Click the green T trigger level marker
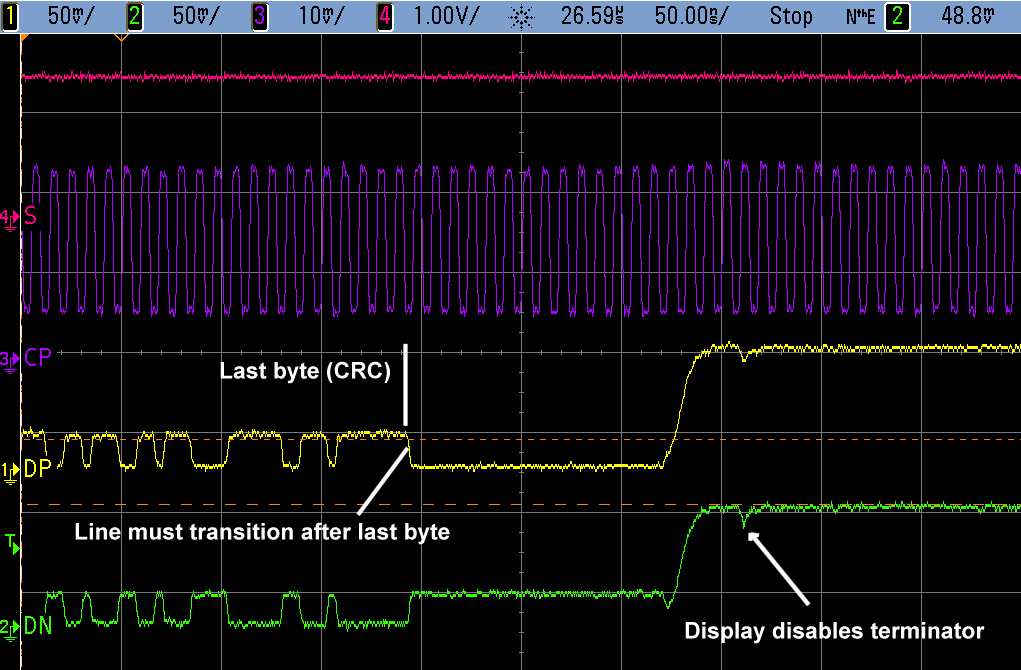 coord(10,543)
